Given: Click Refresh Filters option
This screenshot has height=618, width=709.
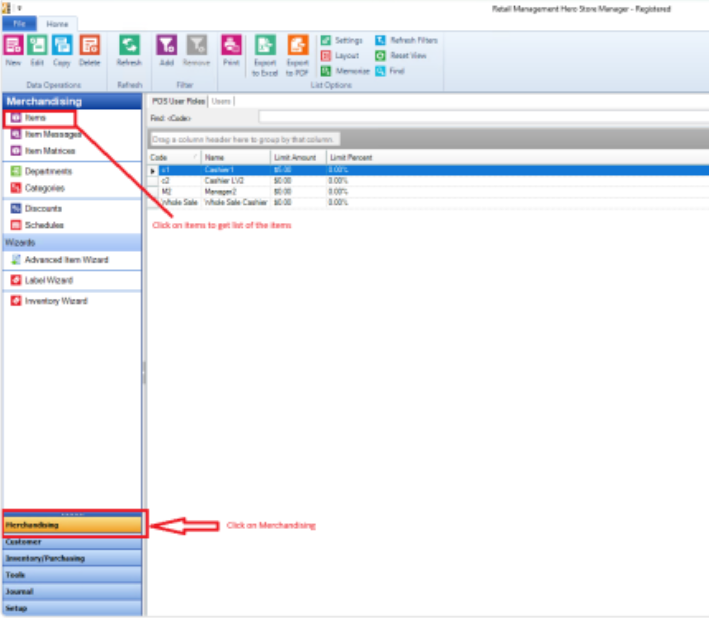Looking at the screenshot, I should point(406,40).
